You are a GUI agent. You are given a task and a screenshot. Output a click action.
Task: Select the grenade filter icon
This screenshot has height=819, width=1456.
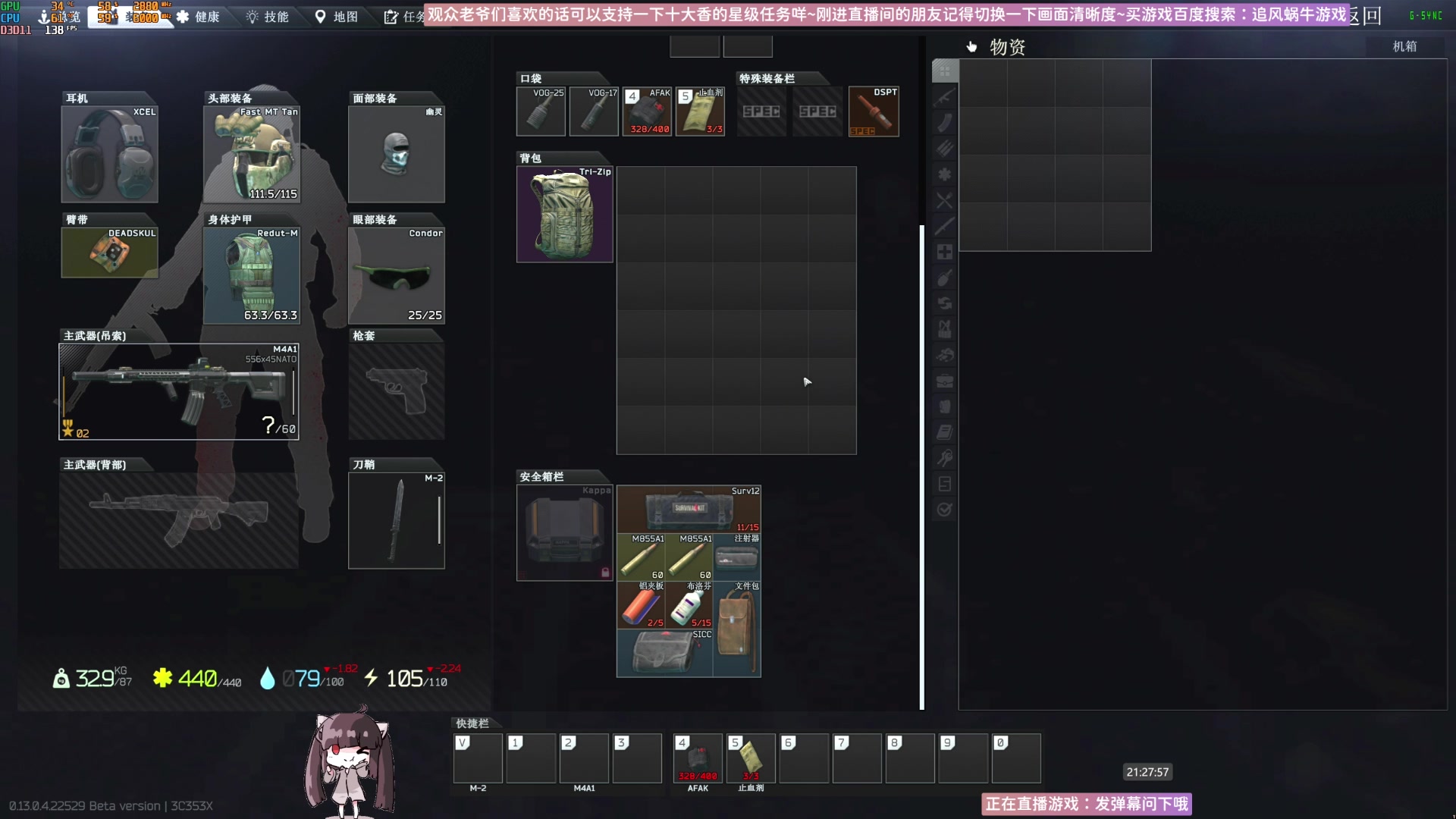[x=944, y=278]
